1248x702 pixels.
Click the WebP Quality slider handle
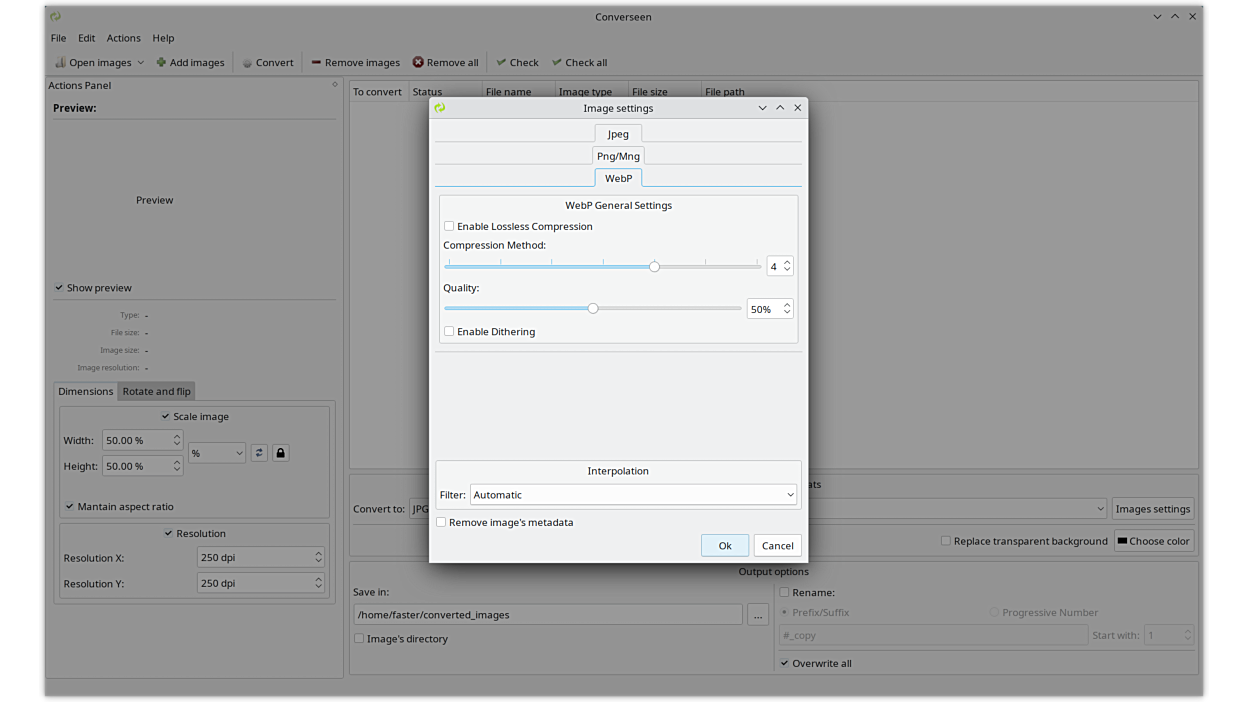coord(593,309)
